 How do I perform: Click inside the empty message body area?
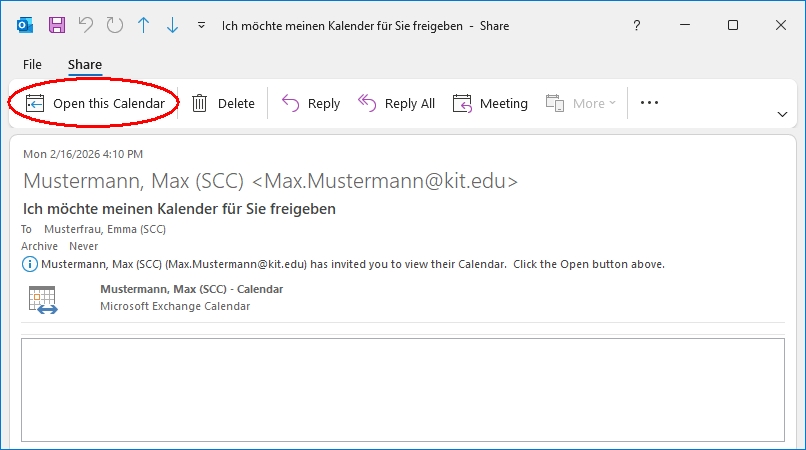[402, 390]
